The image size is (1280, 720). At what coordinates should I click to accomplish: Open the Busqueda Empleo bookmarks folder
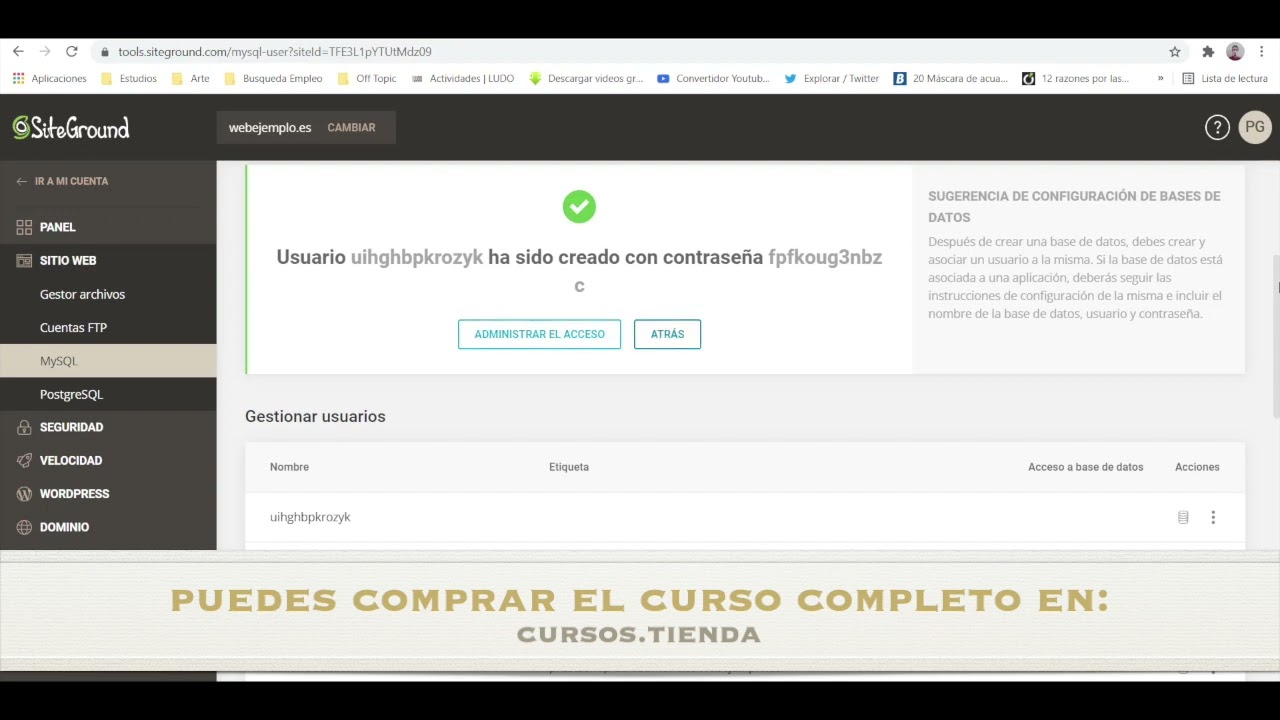coord(273,78)
